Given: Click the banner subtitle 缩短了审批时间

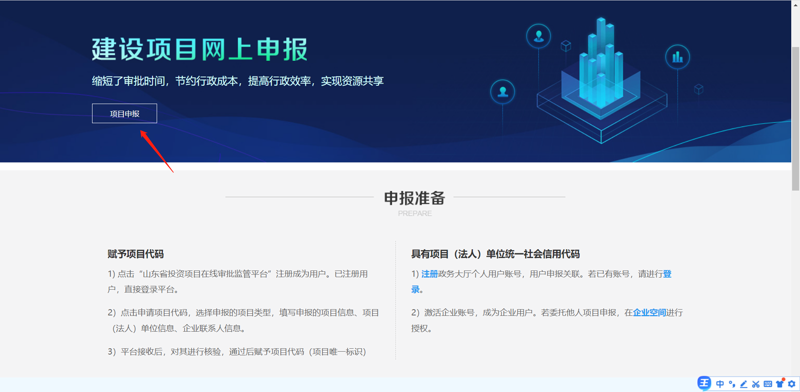Looking at the screenshot, I should click(238, 81).
